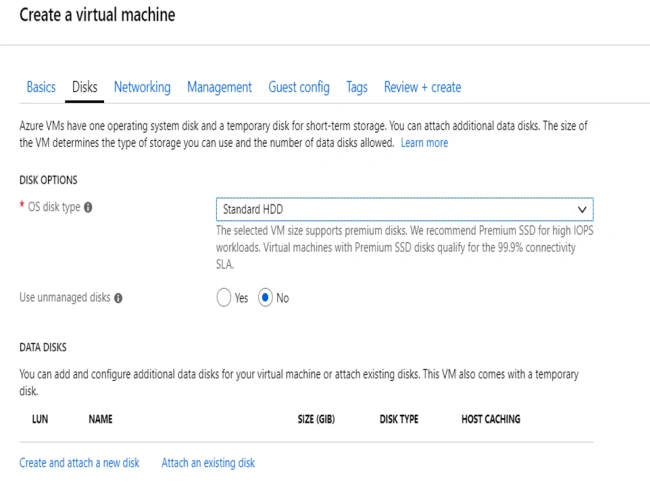Open the Management tab

pyautogui.click(x=219, y=87)
